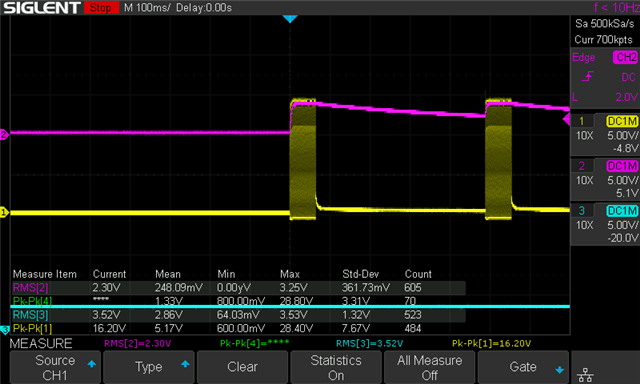The height and width of the screenshot is (384, 640).
Task: Select the Pk-Pk[1] measurement row label
Action: (32, 329)
